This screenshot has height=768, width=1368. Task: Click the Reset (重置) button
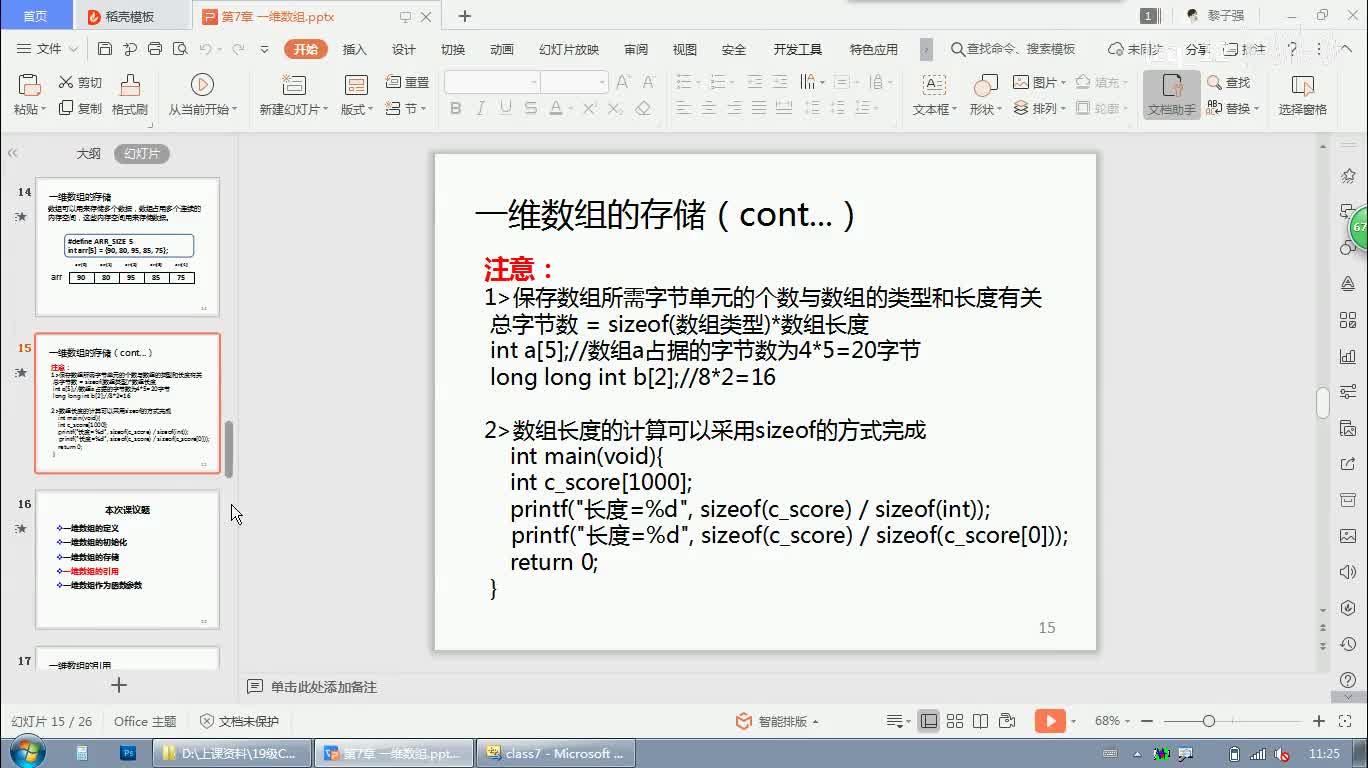click(408, 82)
